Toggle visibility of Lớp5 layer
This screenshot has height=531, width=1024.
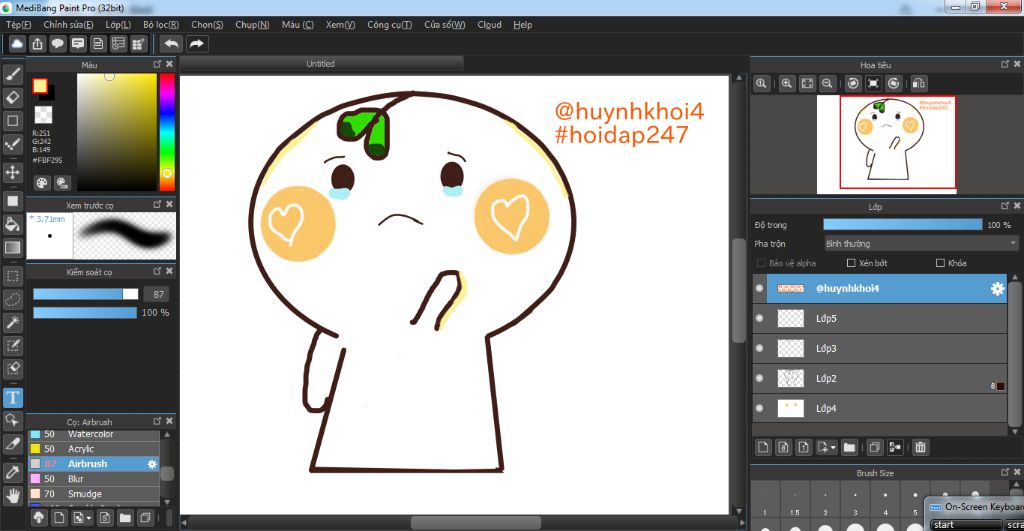760,318
